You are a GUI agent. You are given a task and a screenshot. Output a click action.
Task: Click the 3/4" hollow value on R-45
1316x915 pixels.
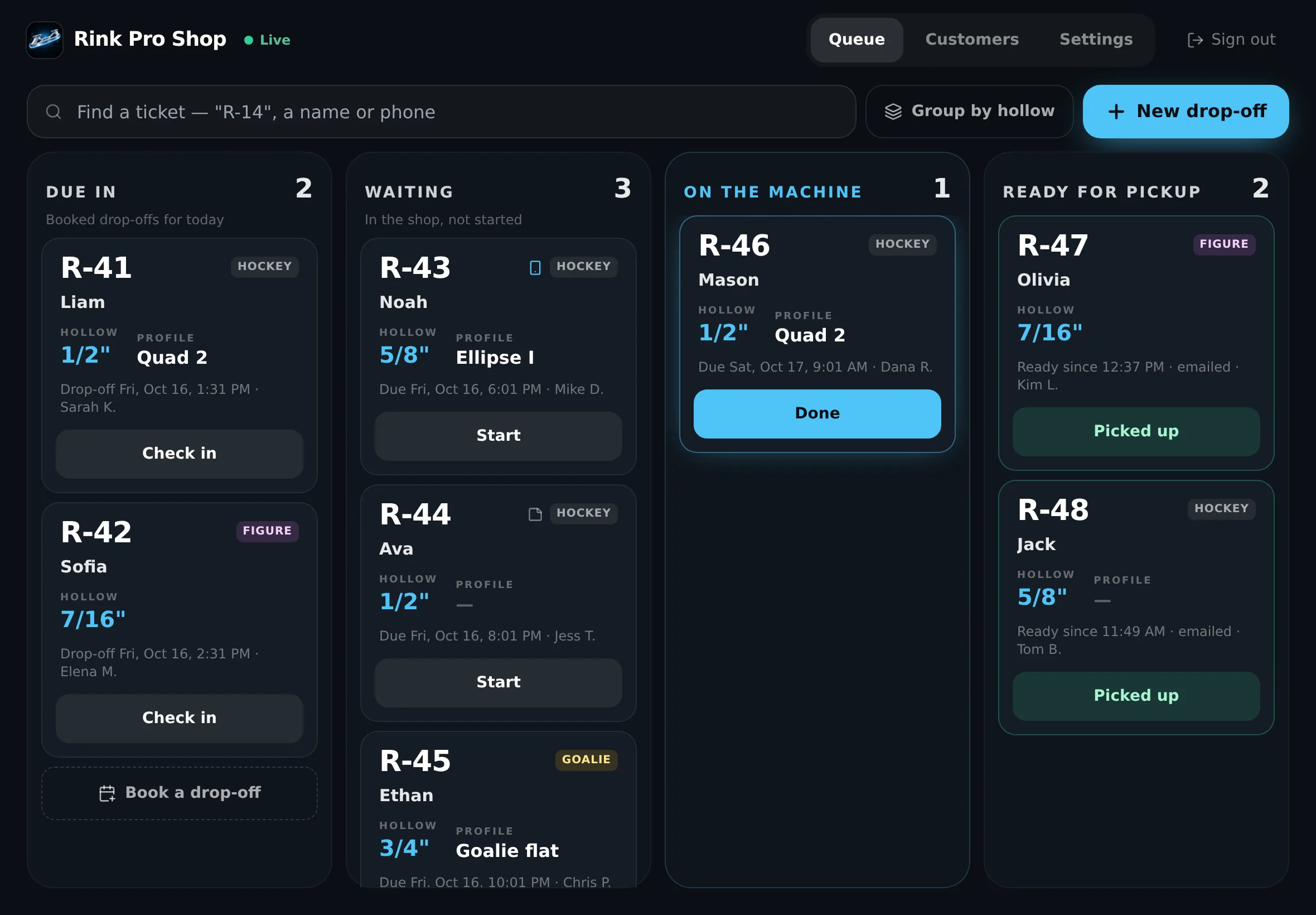click(x=404, y=849)
